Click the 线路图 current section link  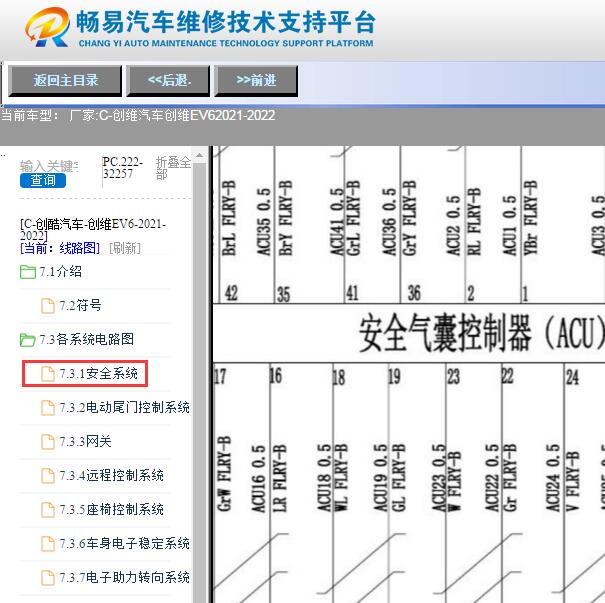[79, 248]
